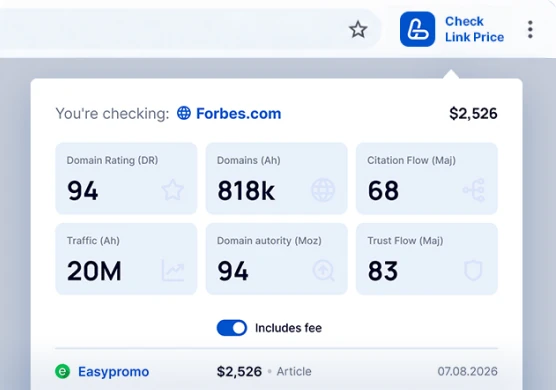Click the shield icon in Trust Flow card
The width and height of the screenshot is (556, 390).
pyautogui.click(x=473, y=271)
